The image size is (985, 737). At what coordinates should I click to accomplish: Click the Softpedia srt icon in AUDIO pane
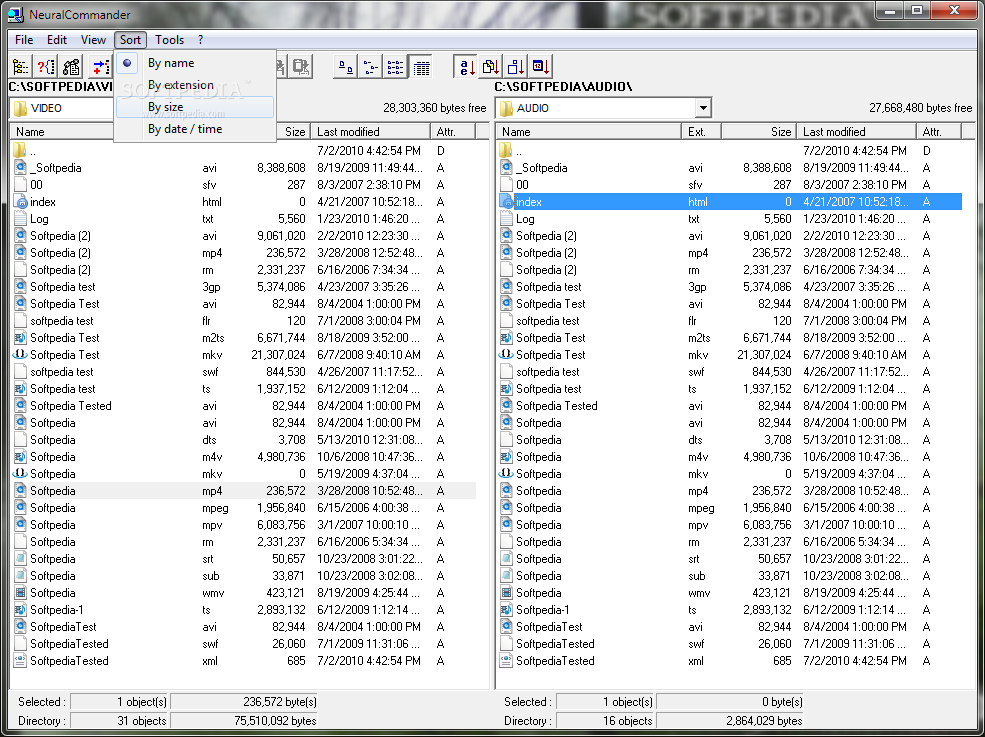click(x=506, y=559)
